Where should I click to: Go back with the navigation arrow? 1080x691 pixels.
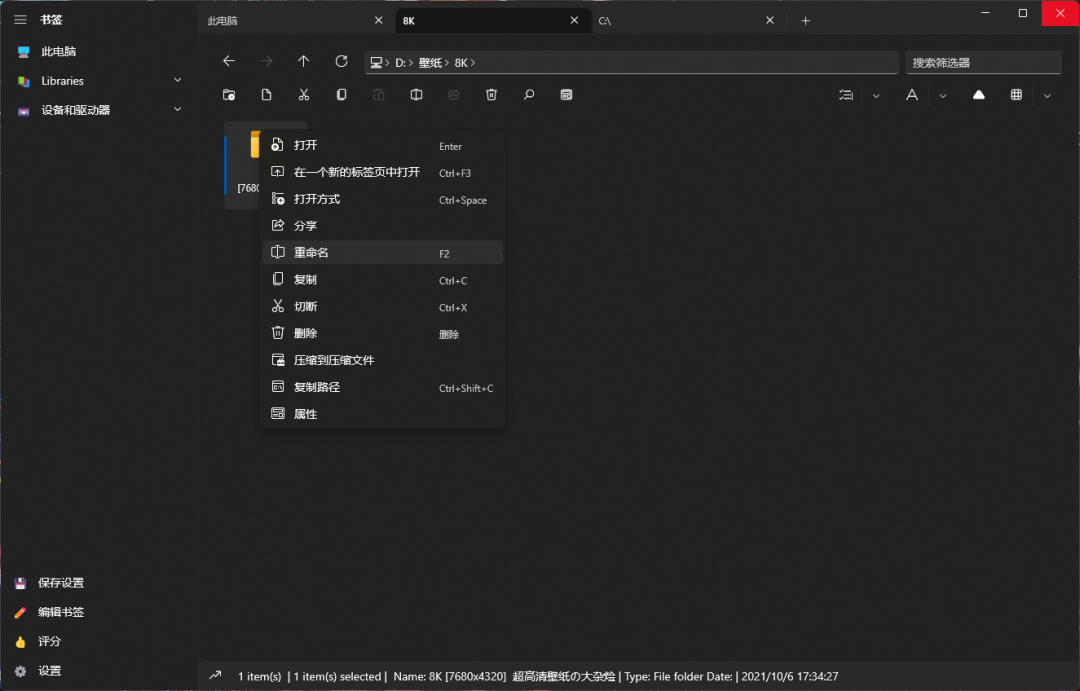(x=229, y=61)
